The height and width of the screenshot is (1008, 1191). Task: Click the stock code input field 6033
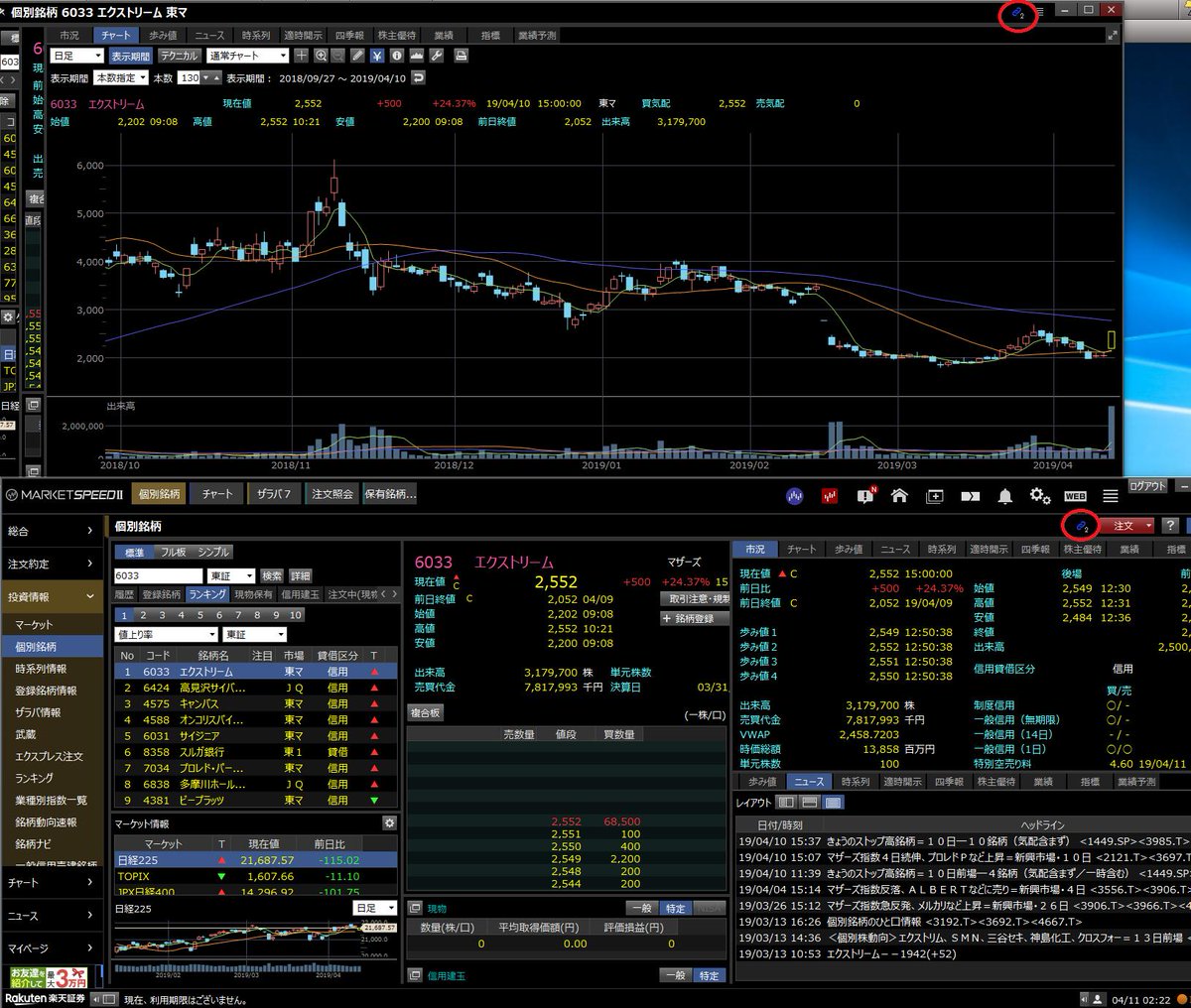[x=158, y=575]
